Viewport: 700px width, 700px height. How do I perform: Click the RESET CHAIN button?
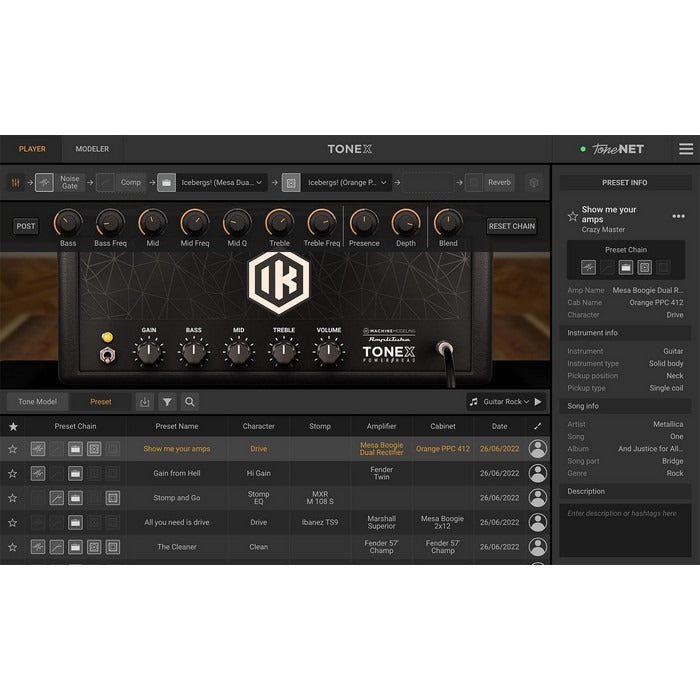point(512,226)
